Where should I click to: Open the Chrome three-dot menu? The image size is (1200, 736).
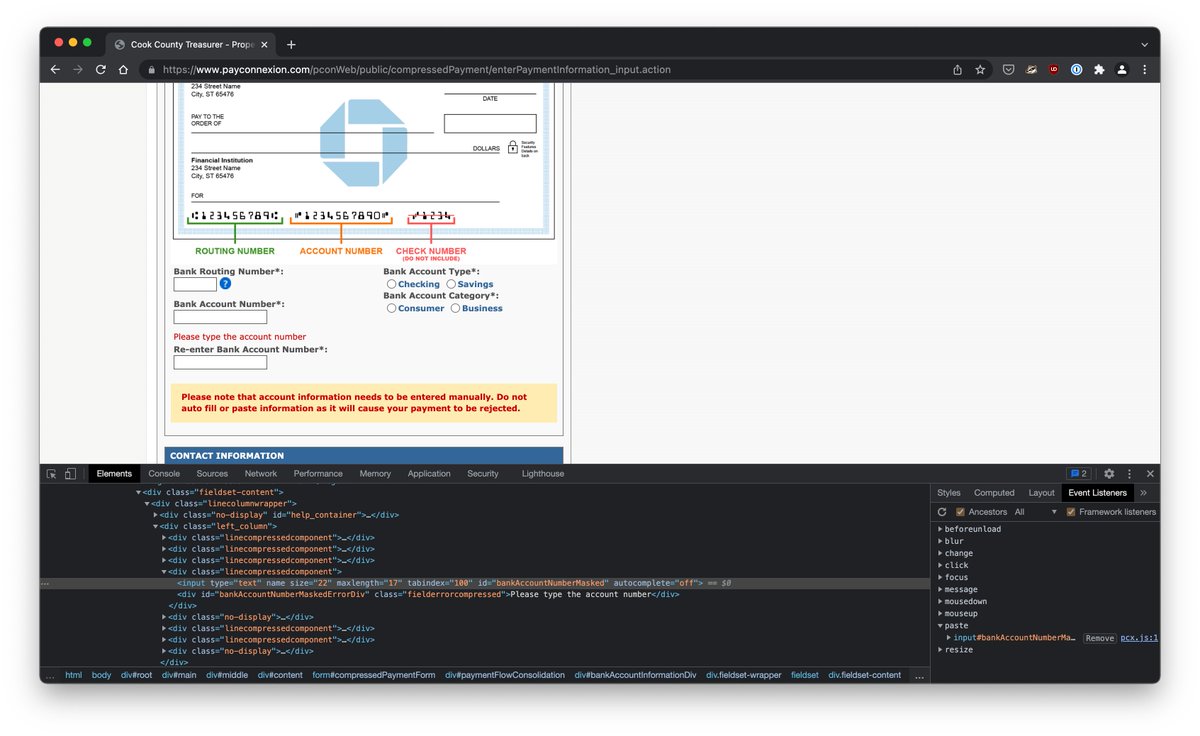pyautogui.click(x=1144, y=70)
